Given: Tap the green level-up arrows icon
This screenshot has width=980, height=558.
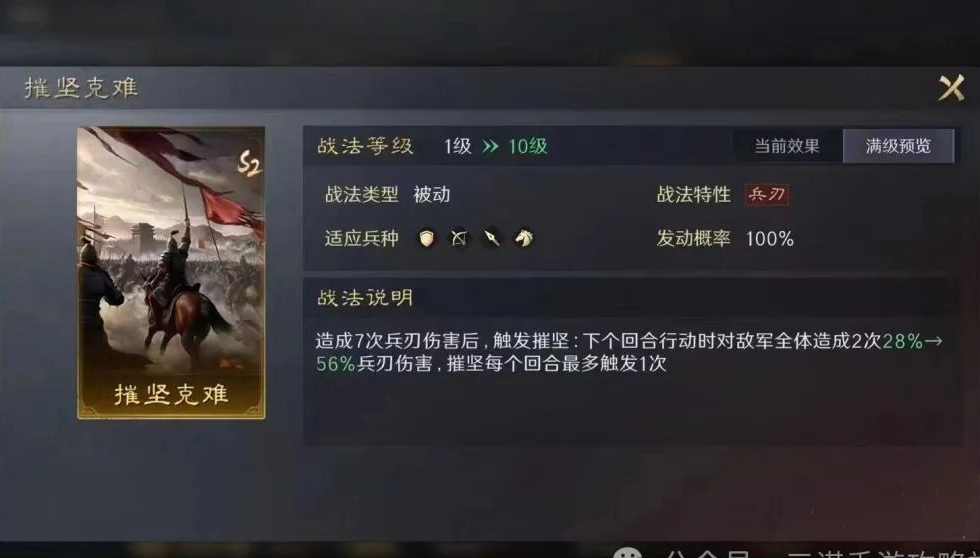Looking at the screenshot, I should [491, 146].
